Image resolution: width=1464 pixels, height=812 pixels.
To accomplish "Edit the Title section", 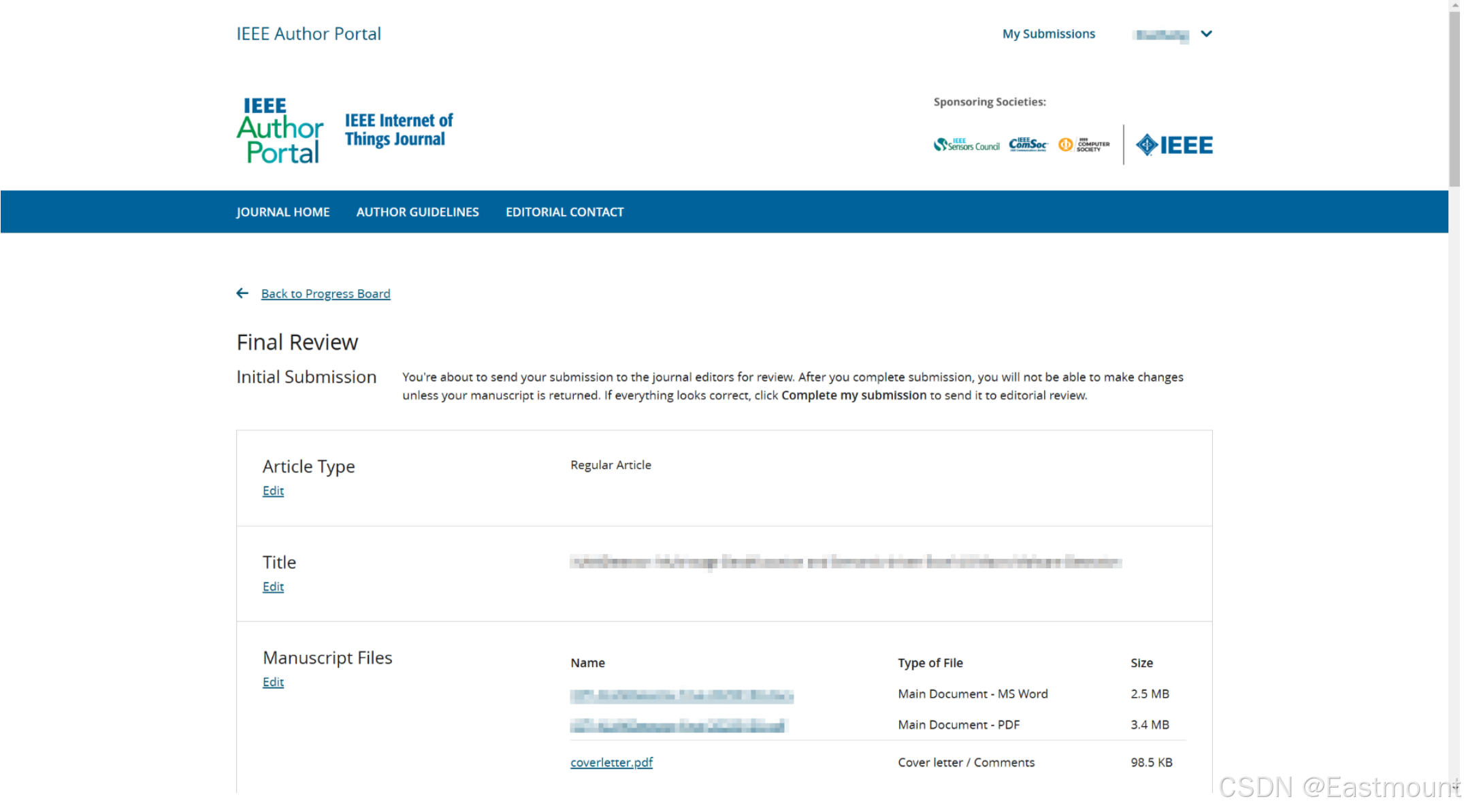I will coord(273,587).
